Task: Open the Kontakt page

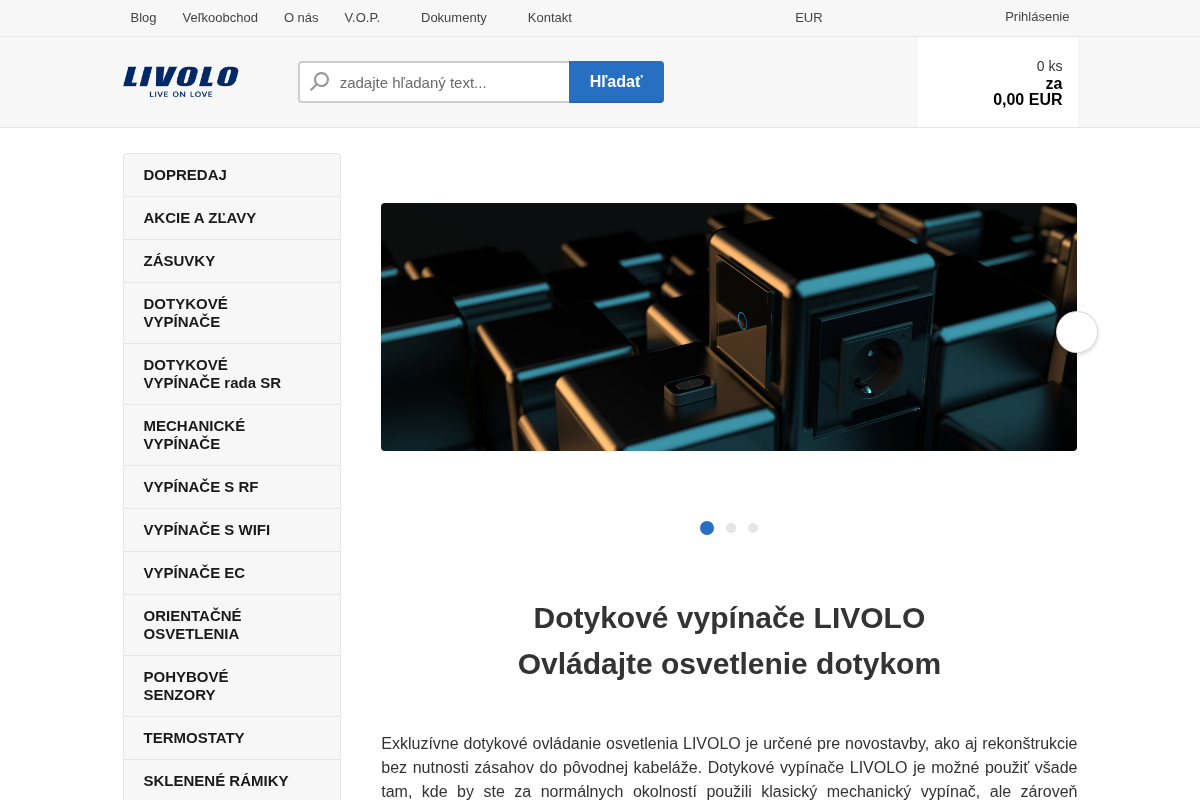Action: tap(550, 17)
